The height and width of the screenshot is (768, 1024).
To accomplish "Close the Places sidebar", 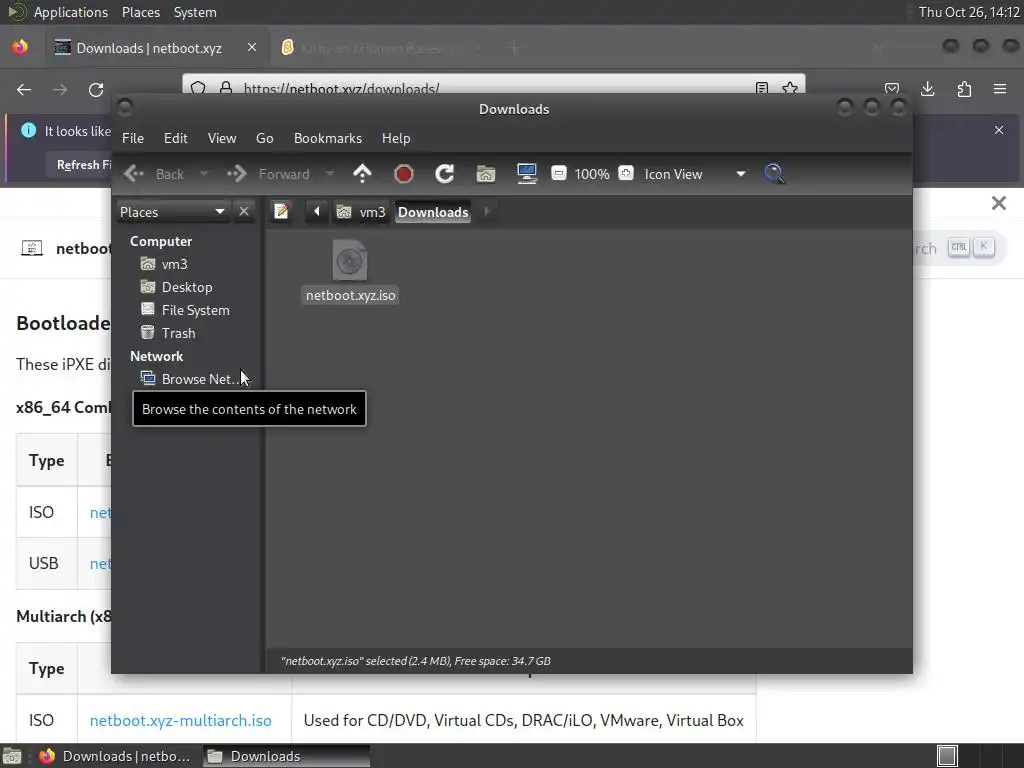I will pos(244,212).
